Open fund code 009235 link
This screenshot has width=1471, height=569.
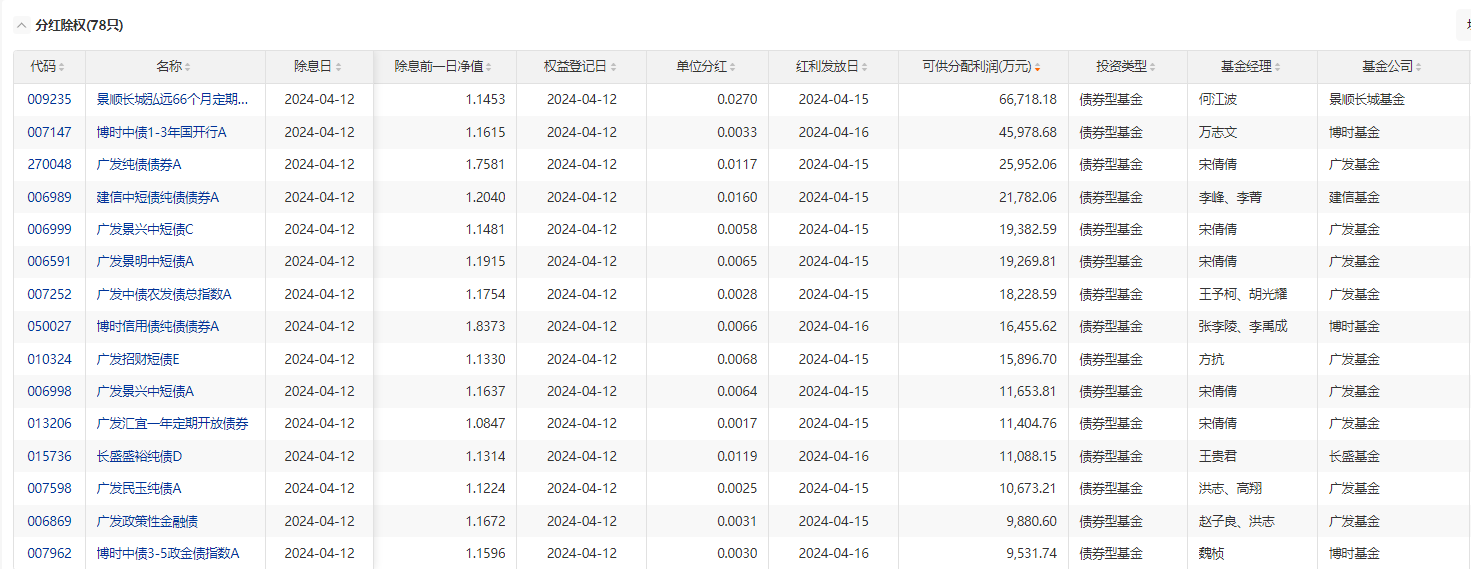(49, 99)
